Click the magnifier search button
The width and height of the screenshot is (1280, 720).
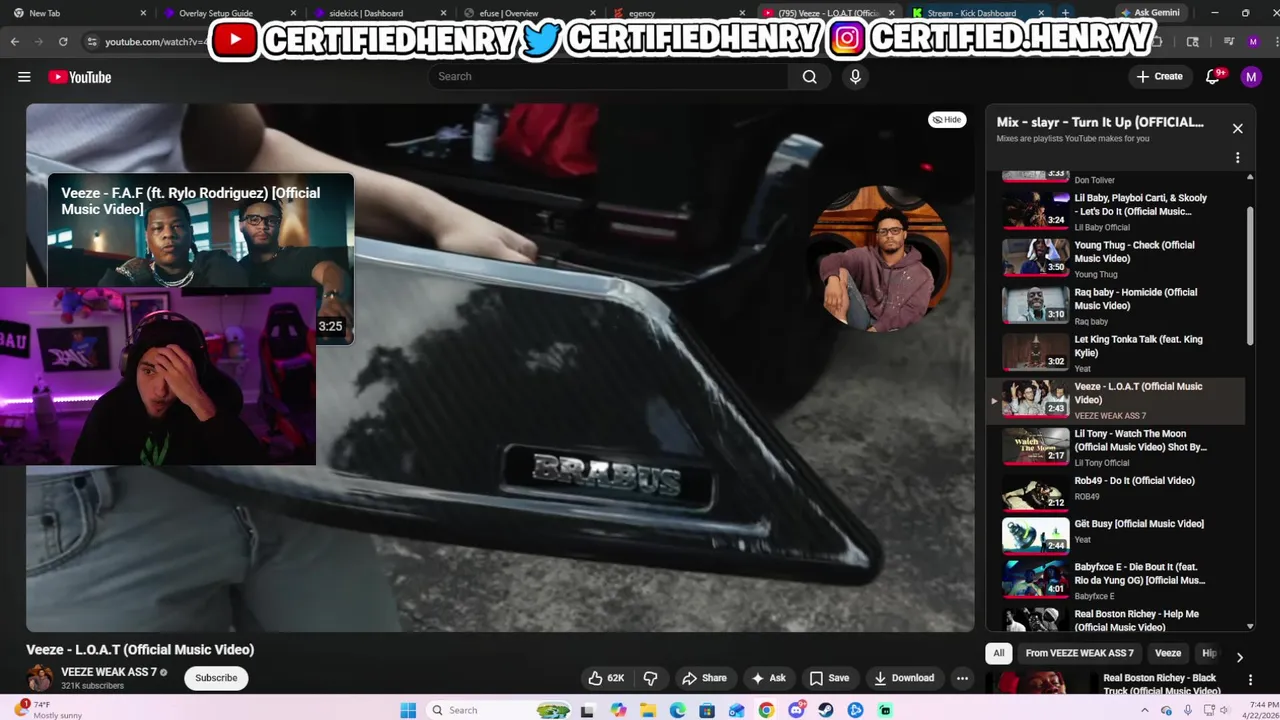click(809, 77)
